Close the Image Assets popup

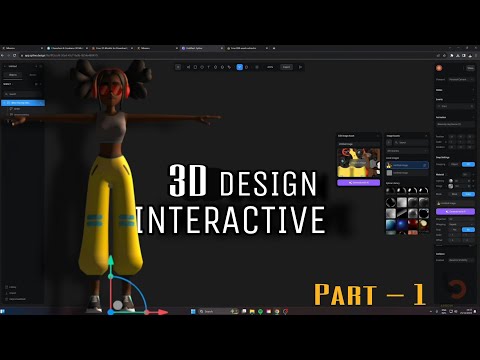pyautogui.click(x=426, y=136)
